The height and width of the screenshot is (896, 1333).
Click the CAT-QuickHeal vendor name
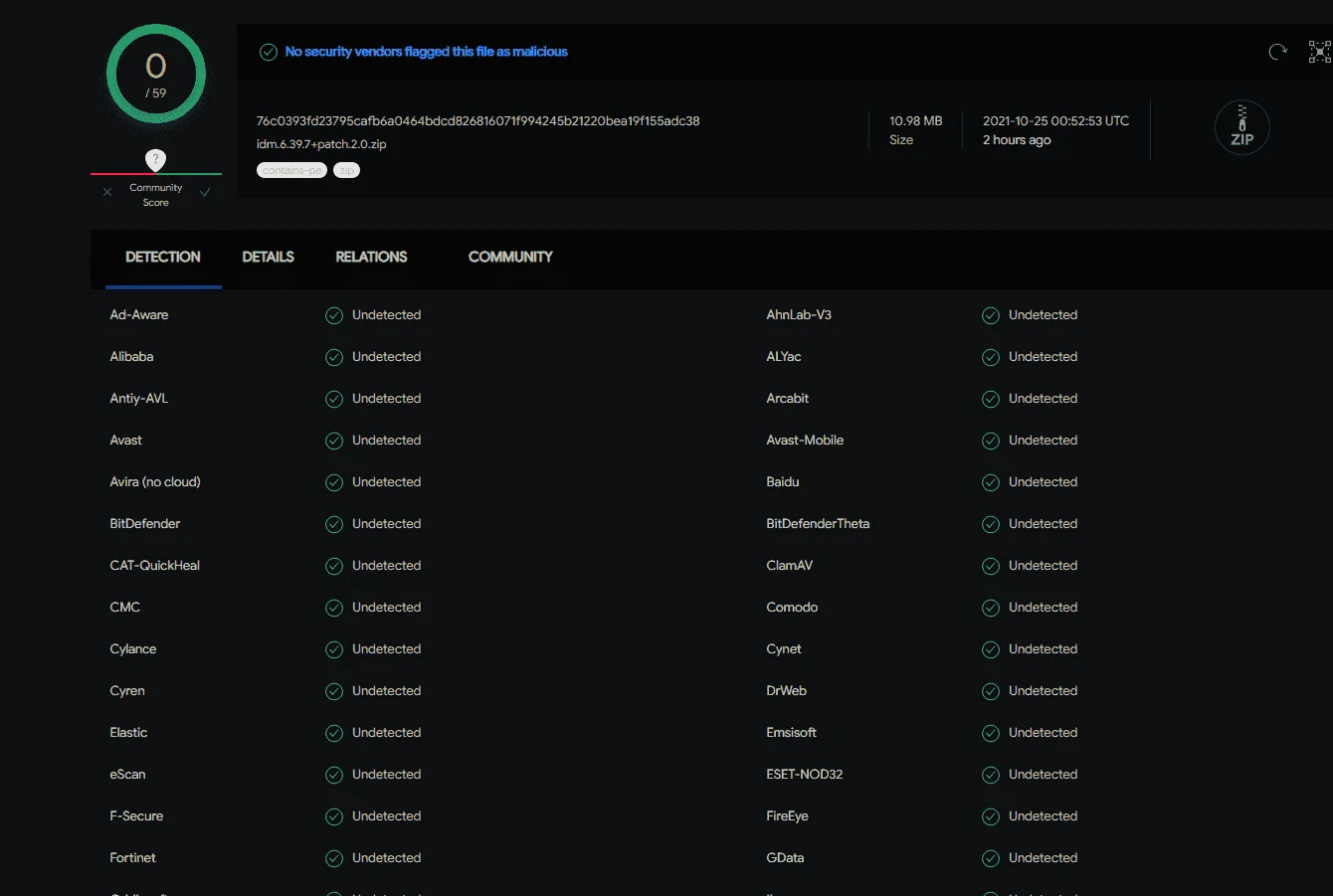point(155,566)
